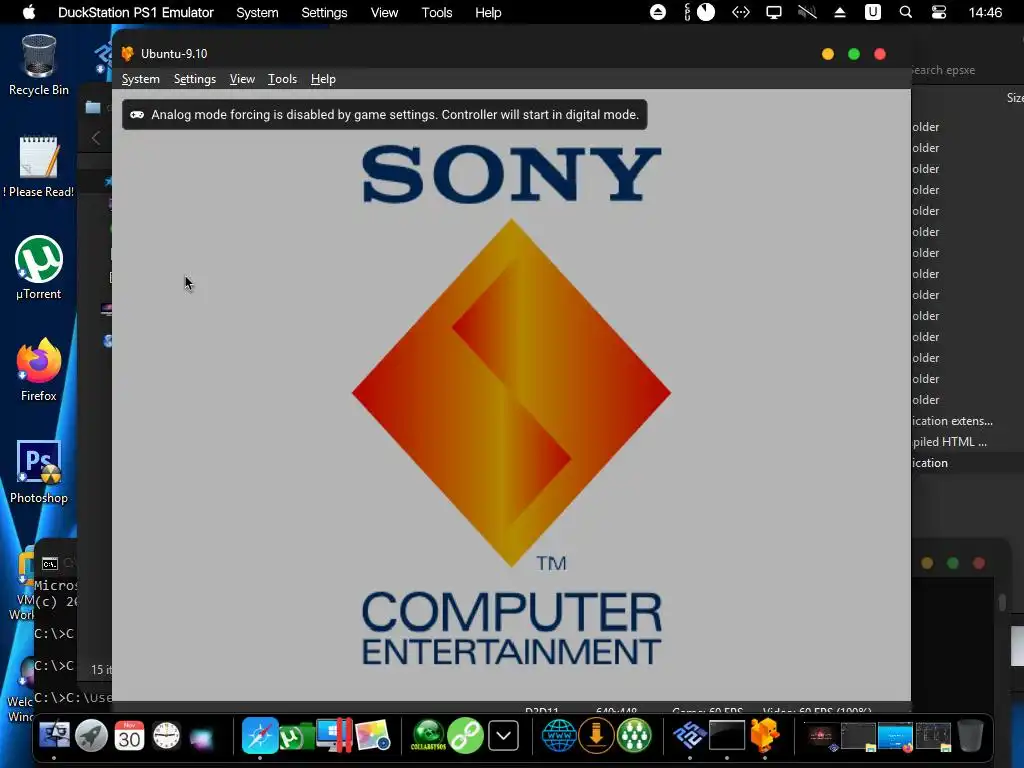
Task: Open the '! Please Read!' notepad icon
Action: click(x=39, y=167)
